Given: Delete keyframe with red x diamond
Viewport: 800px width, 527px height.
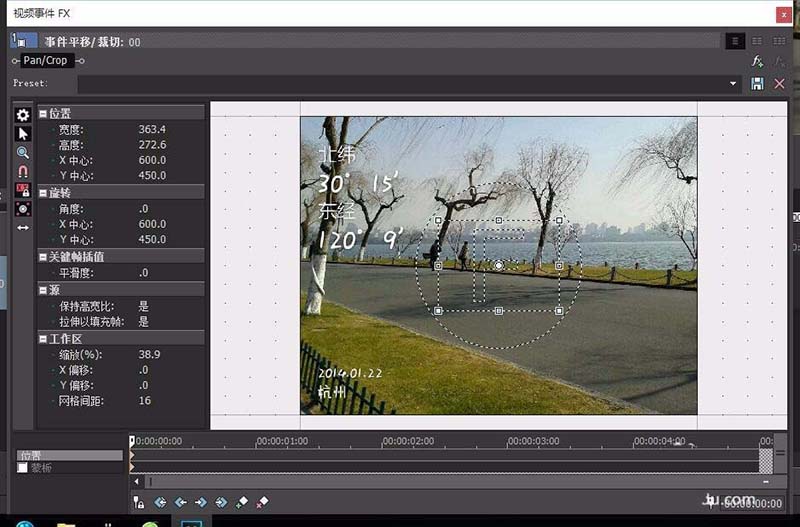Looking at the screenshot, I should coord(262,503).
